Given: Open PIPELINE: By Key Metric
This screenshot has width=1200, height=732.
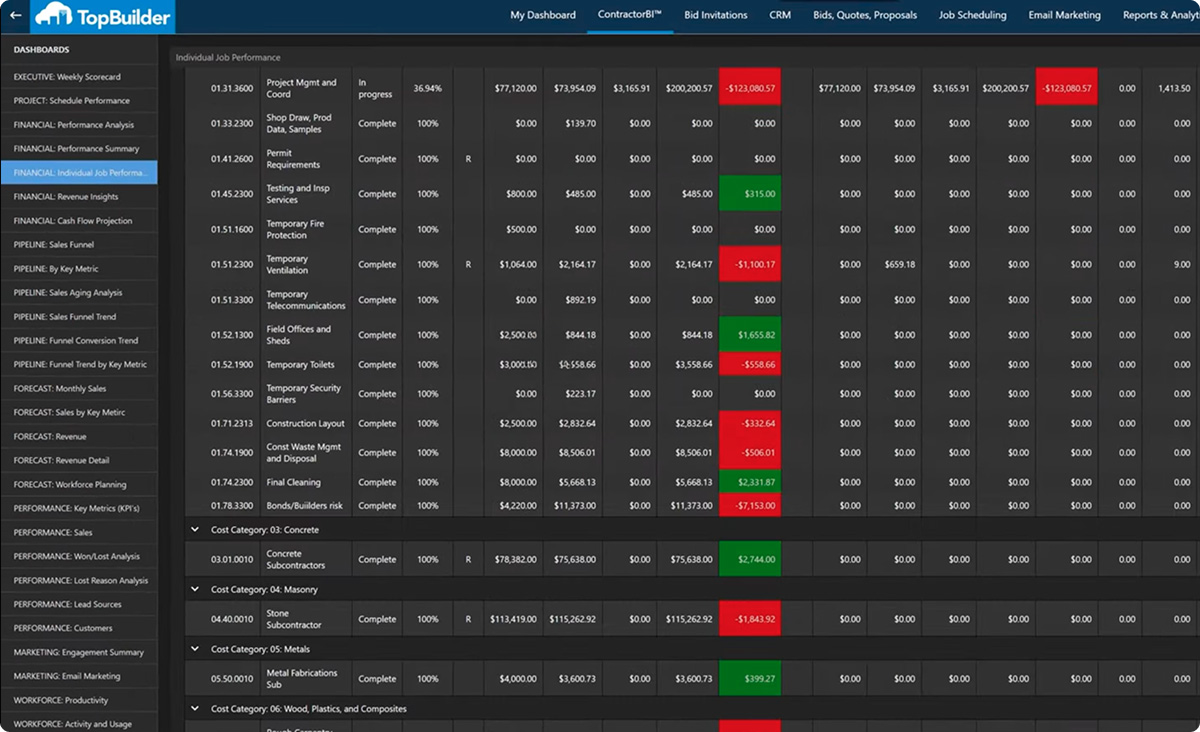Looking at the screenshot, I should pos(79,269).
